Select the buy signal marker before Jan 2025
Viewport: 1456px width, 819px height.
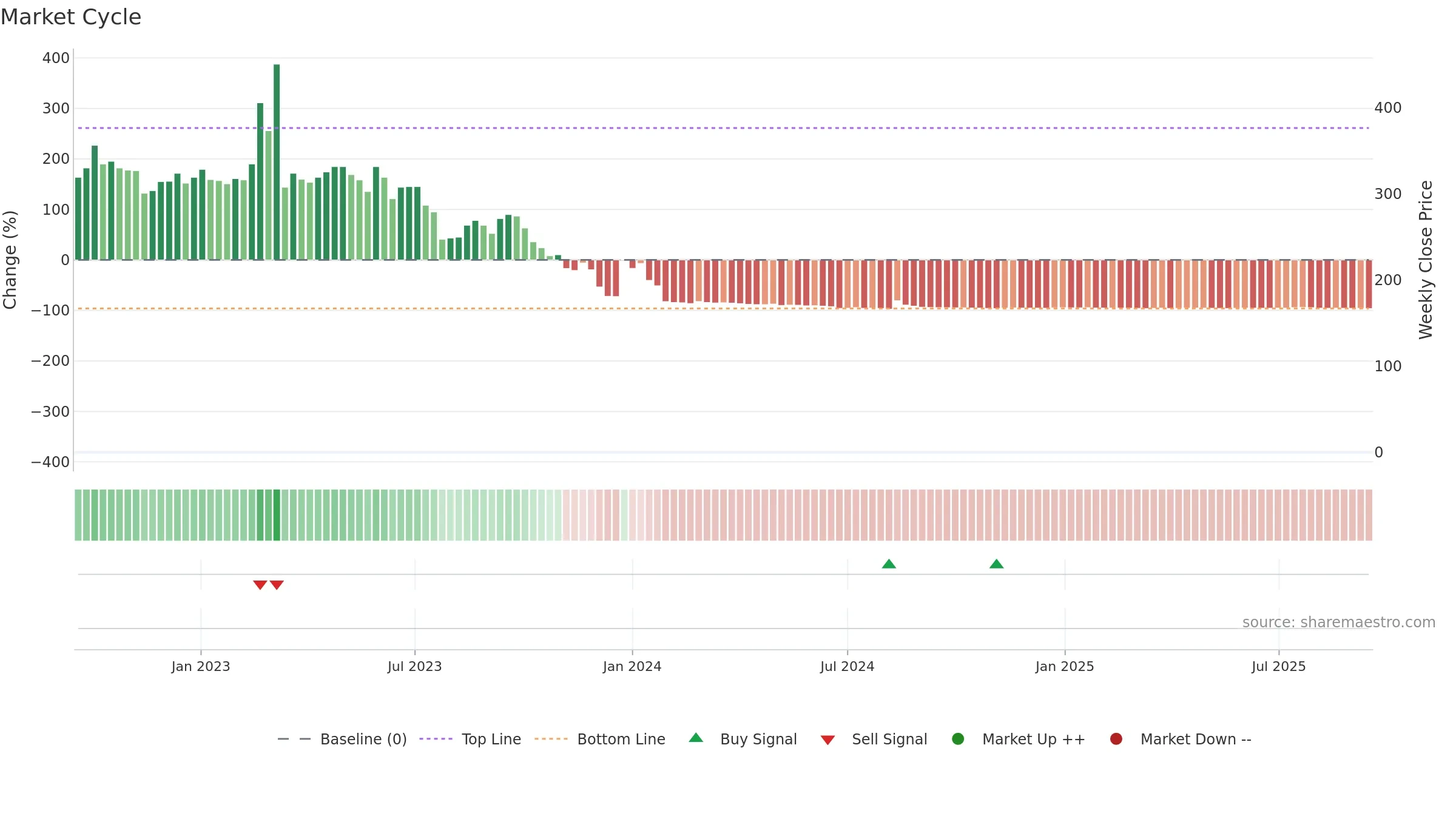click(996, 564)
